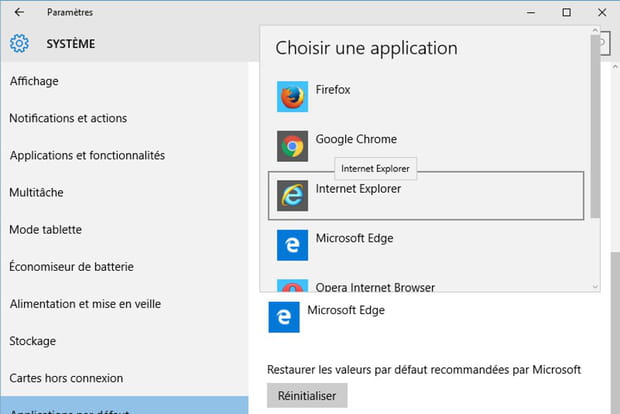
Task: Click the Firefox browser icon
Action: point(292,96)
